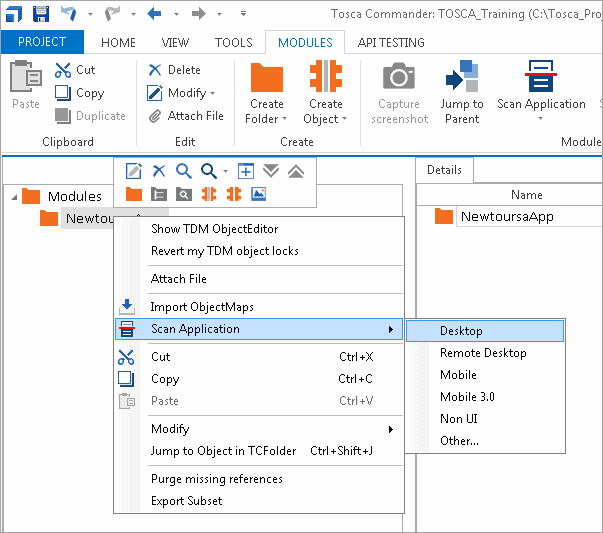Select Revert my TDM object locks
This screenshot has width=603, height=533.
[x=259, y=251]
